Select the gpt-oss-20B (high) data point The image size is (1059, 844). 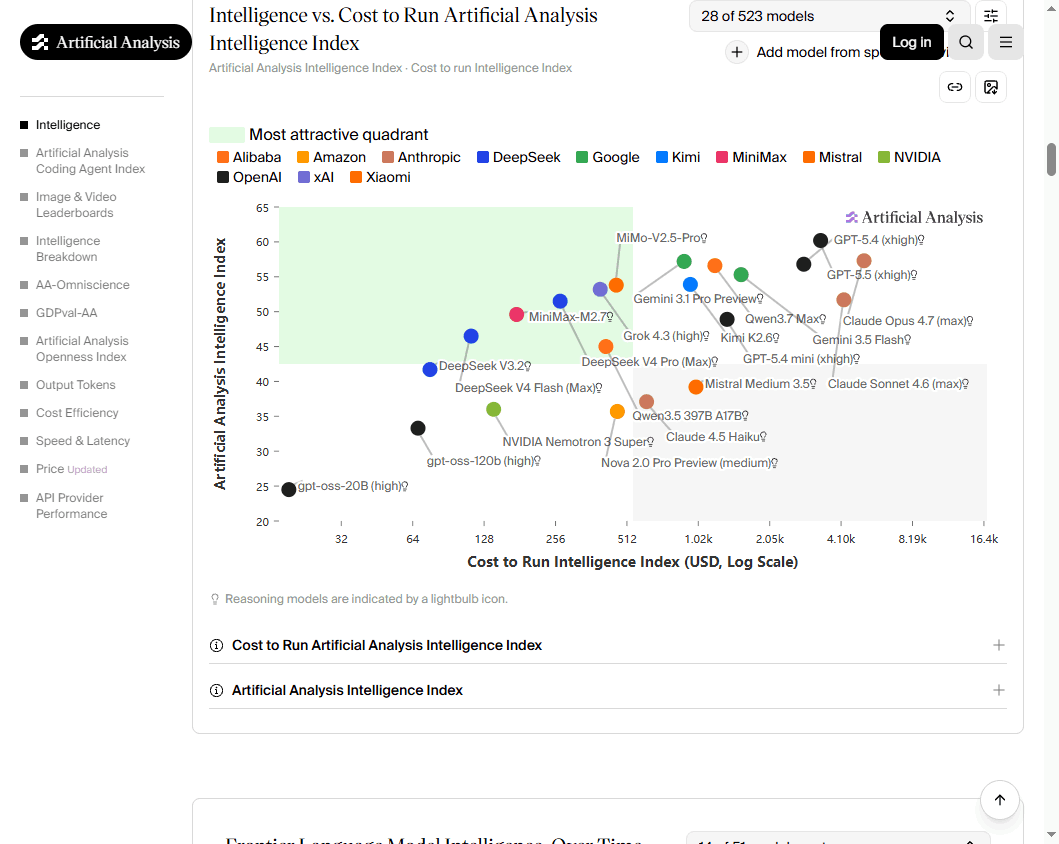[288, 490]
